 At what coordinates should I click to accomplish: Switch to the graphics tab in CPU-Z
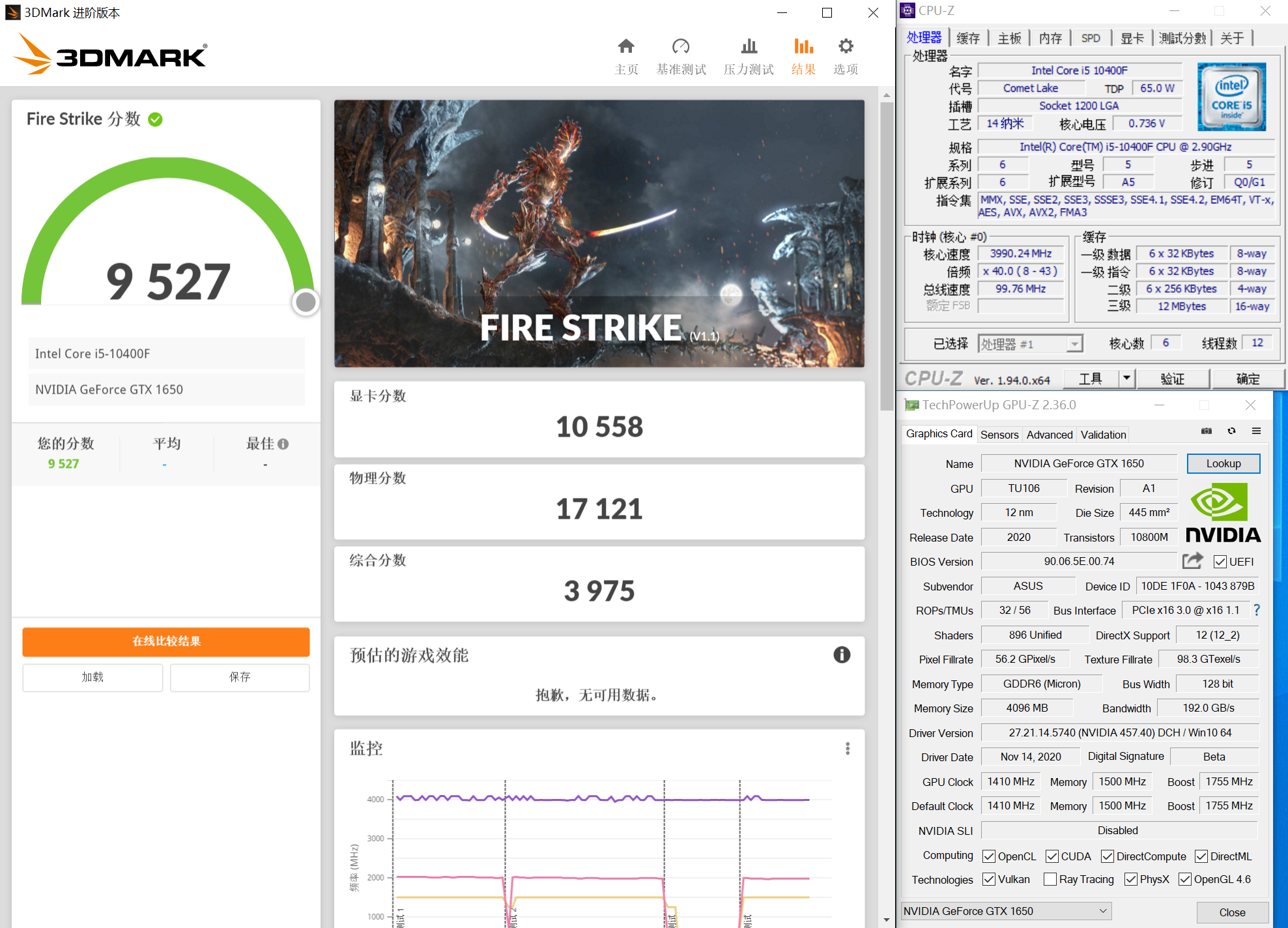1132,38
